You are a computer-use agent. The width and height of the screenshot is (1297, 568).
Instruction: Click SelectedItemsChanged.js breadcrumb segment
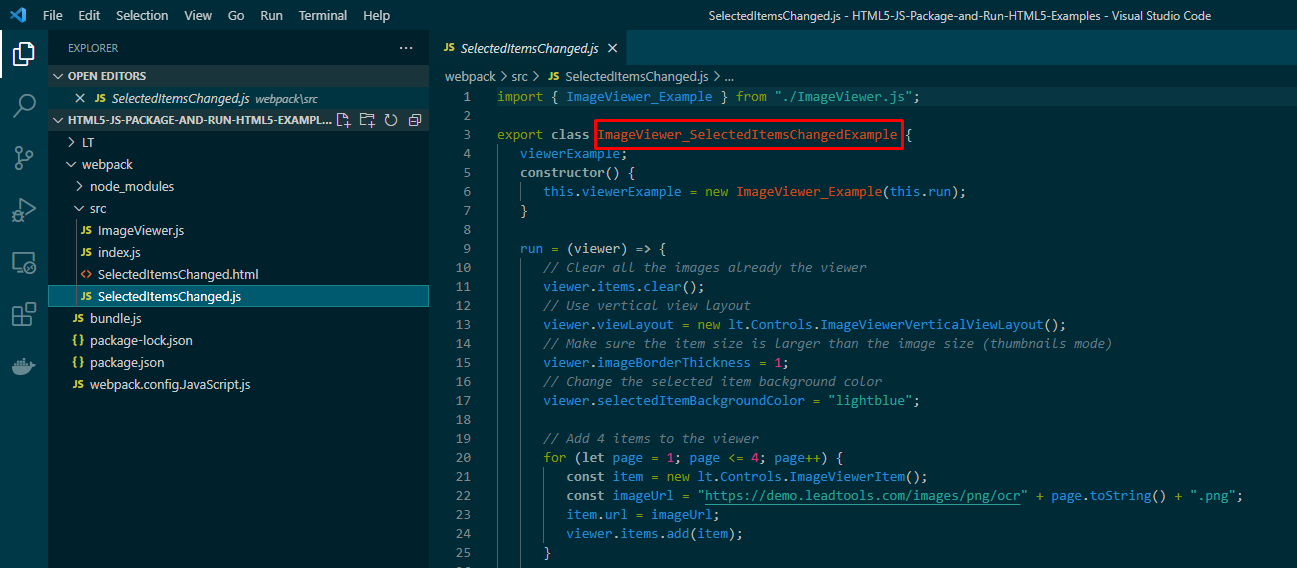(636, 76)
